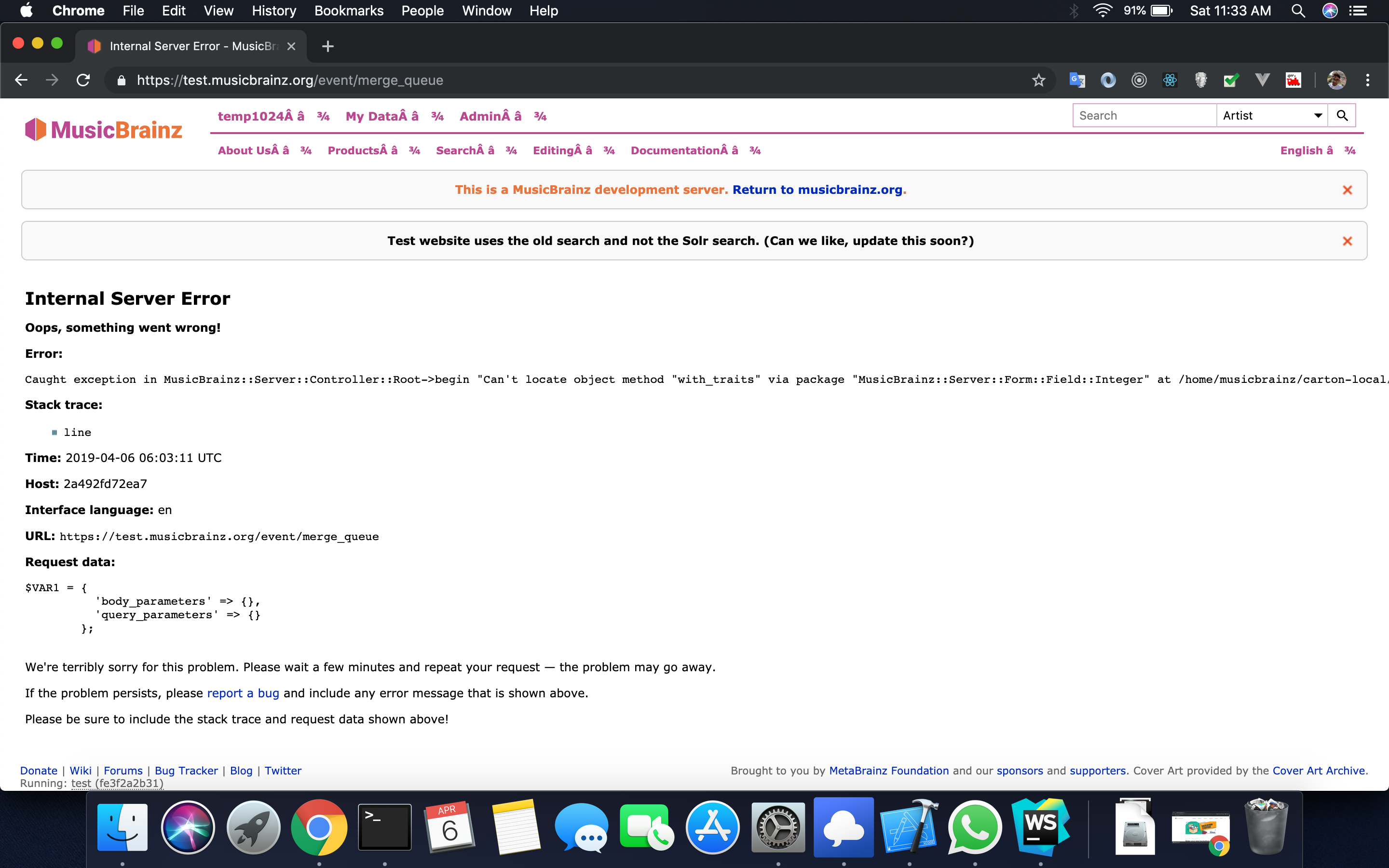This screenshot has height=868, width=1389.
Task: Dismiss the development server banner
Action: (x=1347, y=190)
